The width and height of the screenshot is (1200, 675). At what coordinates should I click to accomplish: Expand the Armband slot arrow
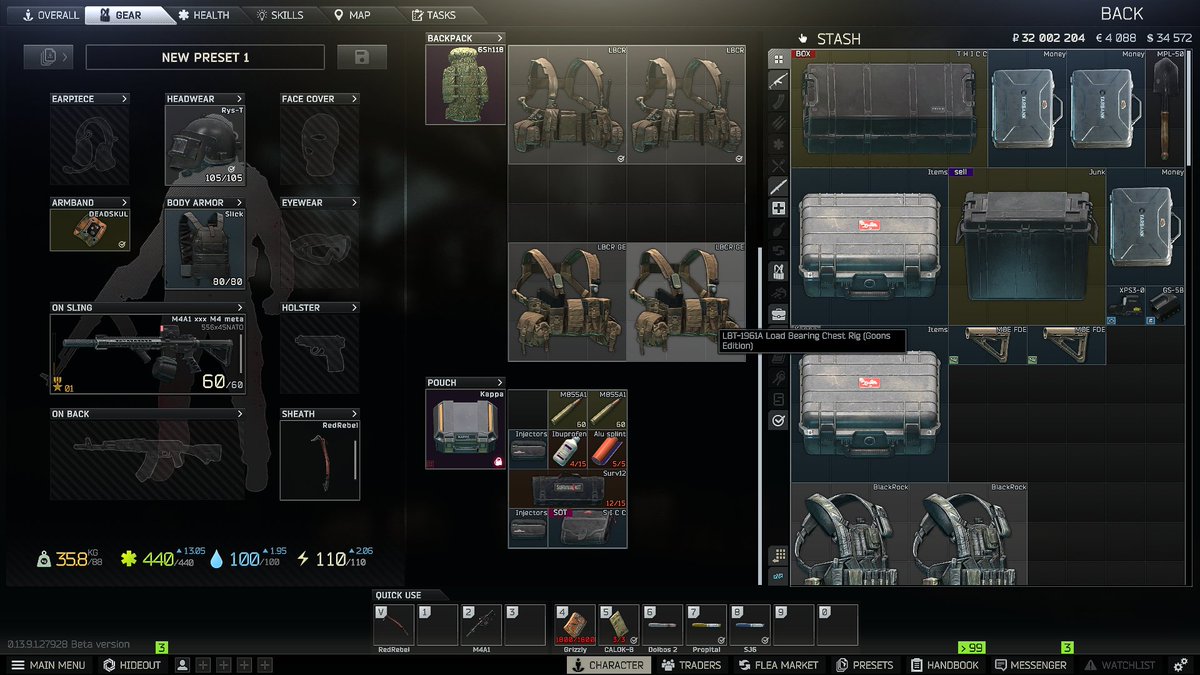(x=124, y=203)
